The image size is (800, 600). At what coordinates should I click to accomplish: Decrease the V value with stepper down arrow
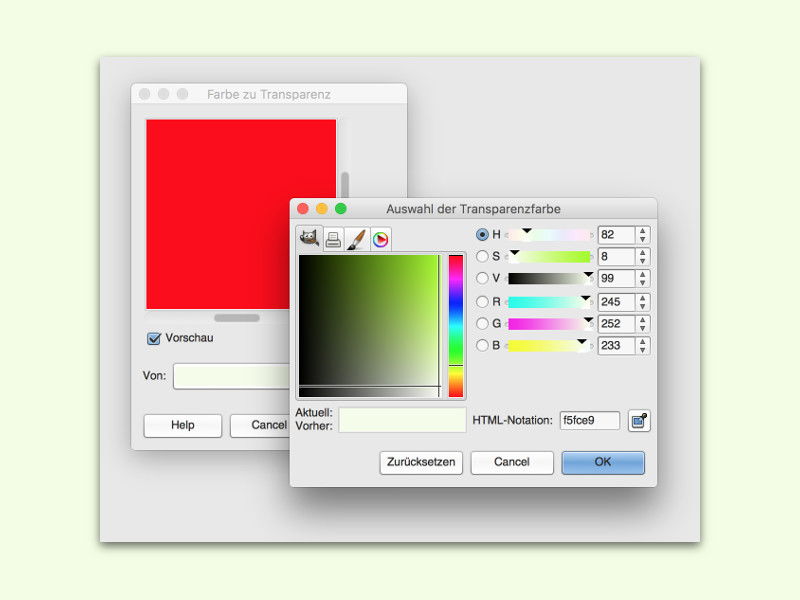point(643,283)
